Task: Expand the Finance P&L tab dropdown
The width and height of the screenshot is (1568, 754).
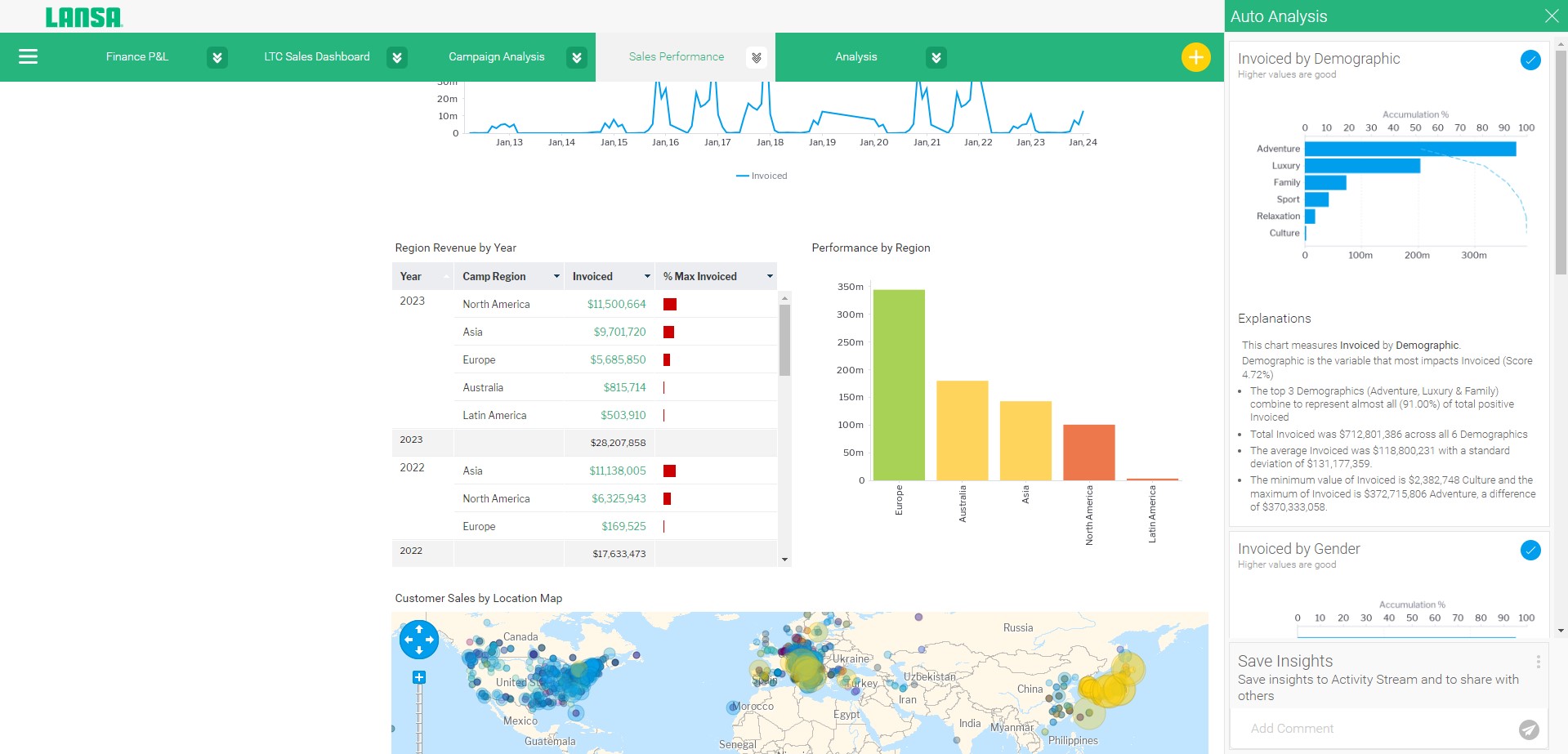Action: coord(217,57)
